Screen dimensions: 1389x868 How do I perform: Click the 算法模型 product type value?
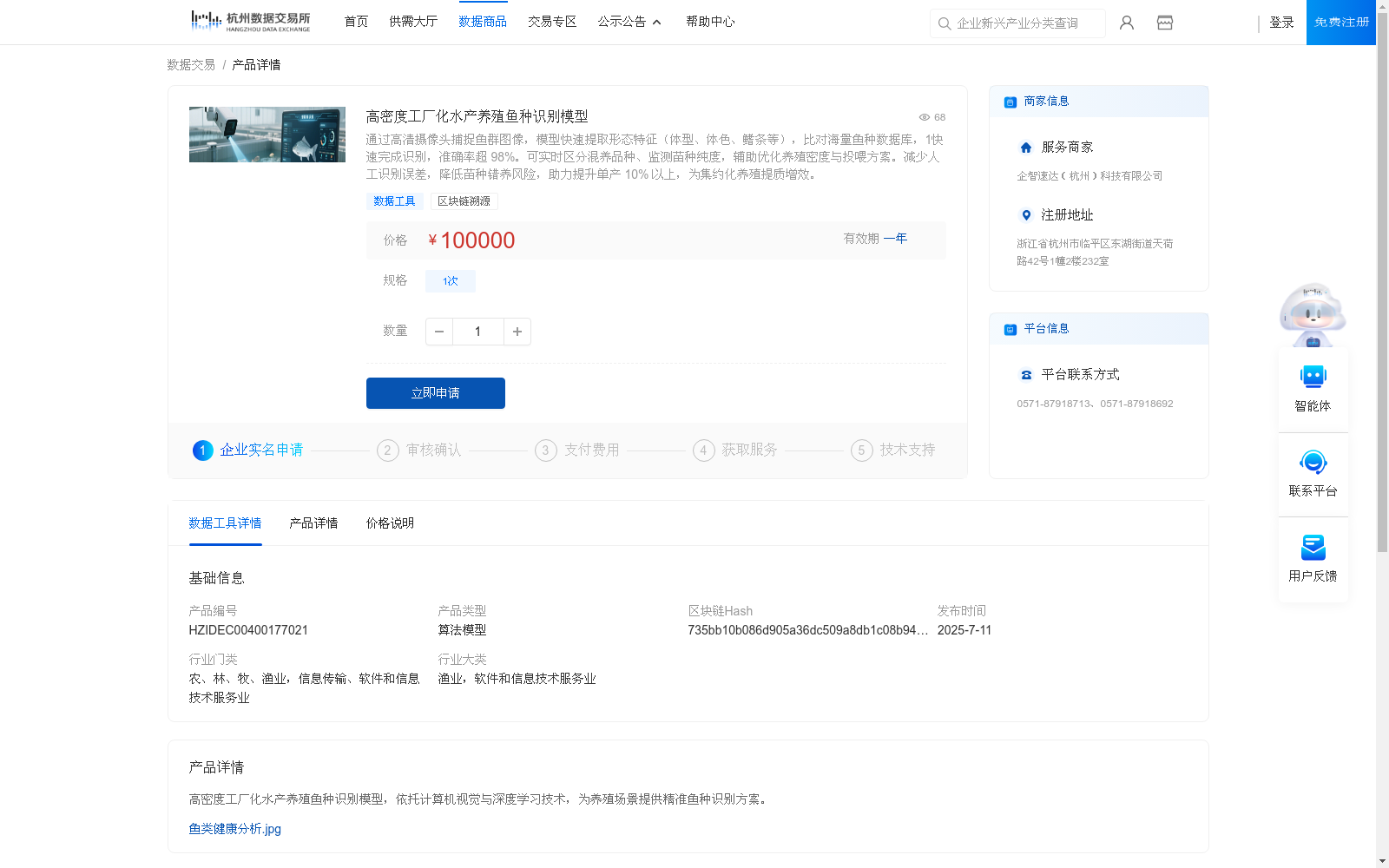click(x=462, y=630)
